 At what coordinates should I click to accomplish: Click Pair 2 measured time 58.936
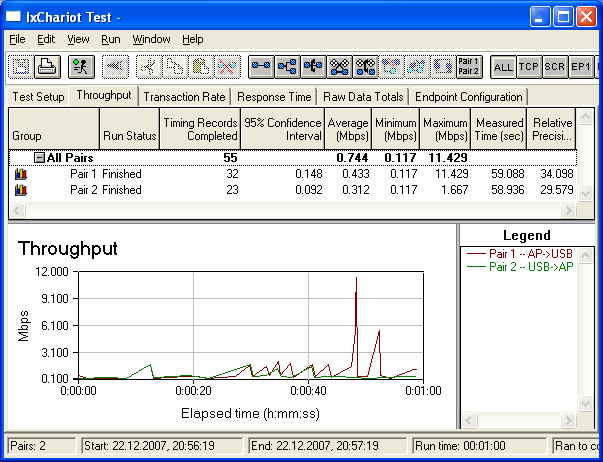[x=508, y=190]
